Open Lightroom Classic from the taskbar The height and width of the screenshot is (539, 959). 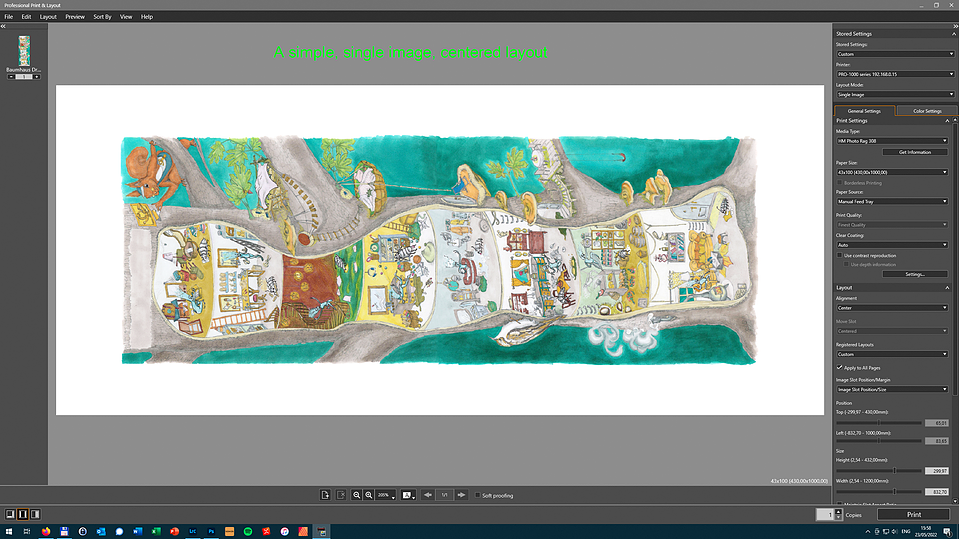pyautogui.click(x=193, y=532)
